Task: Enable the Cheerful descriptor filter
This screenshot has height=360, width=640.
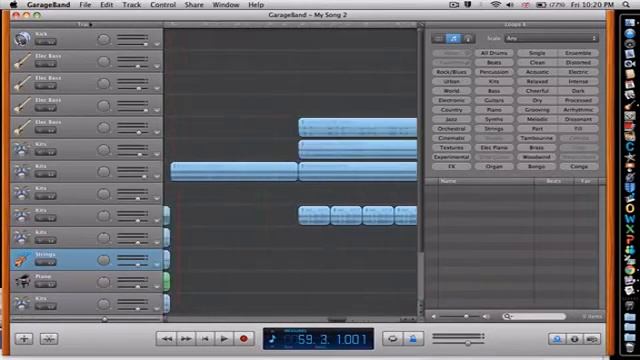Action: 537,91
